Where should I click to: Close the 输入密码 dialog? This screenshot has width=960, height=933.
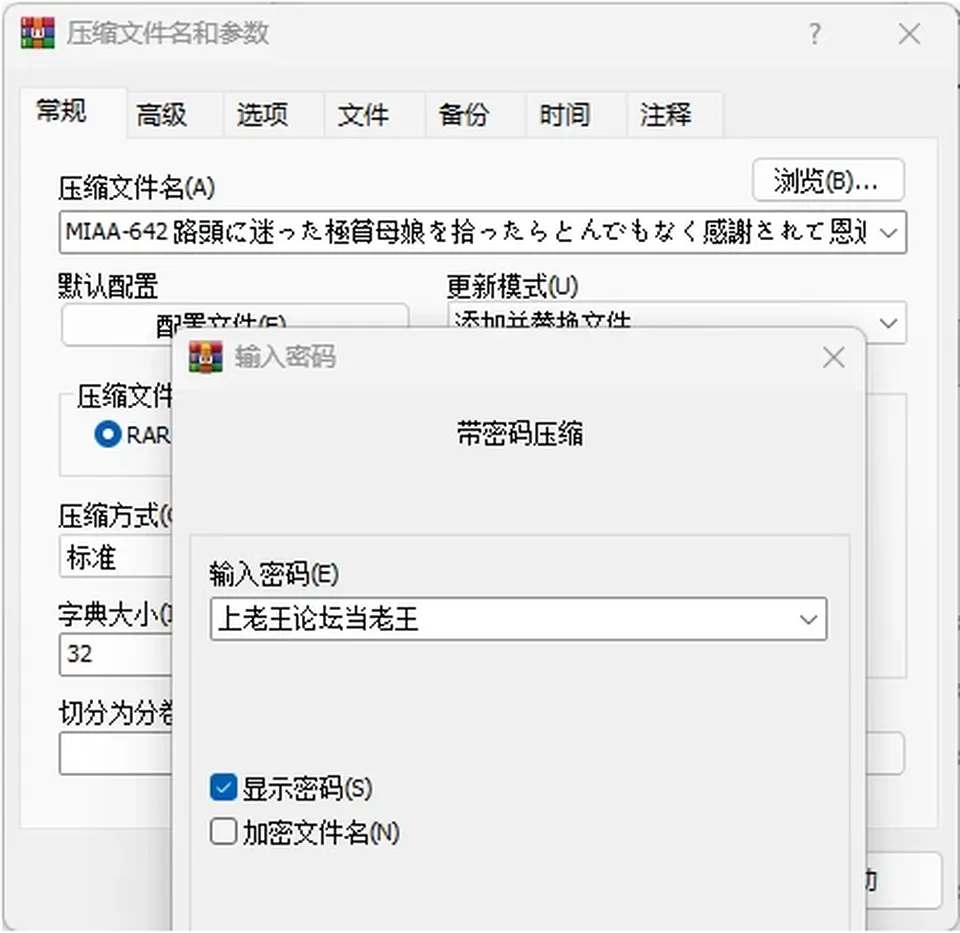pyautogui.click(x=834, y=358)
